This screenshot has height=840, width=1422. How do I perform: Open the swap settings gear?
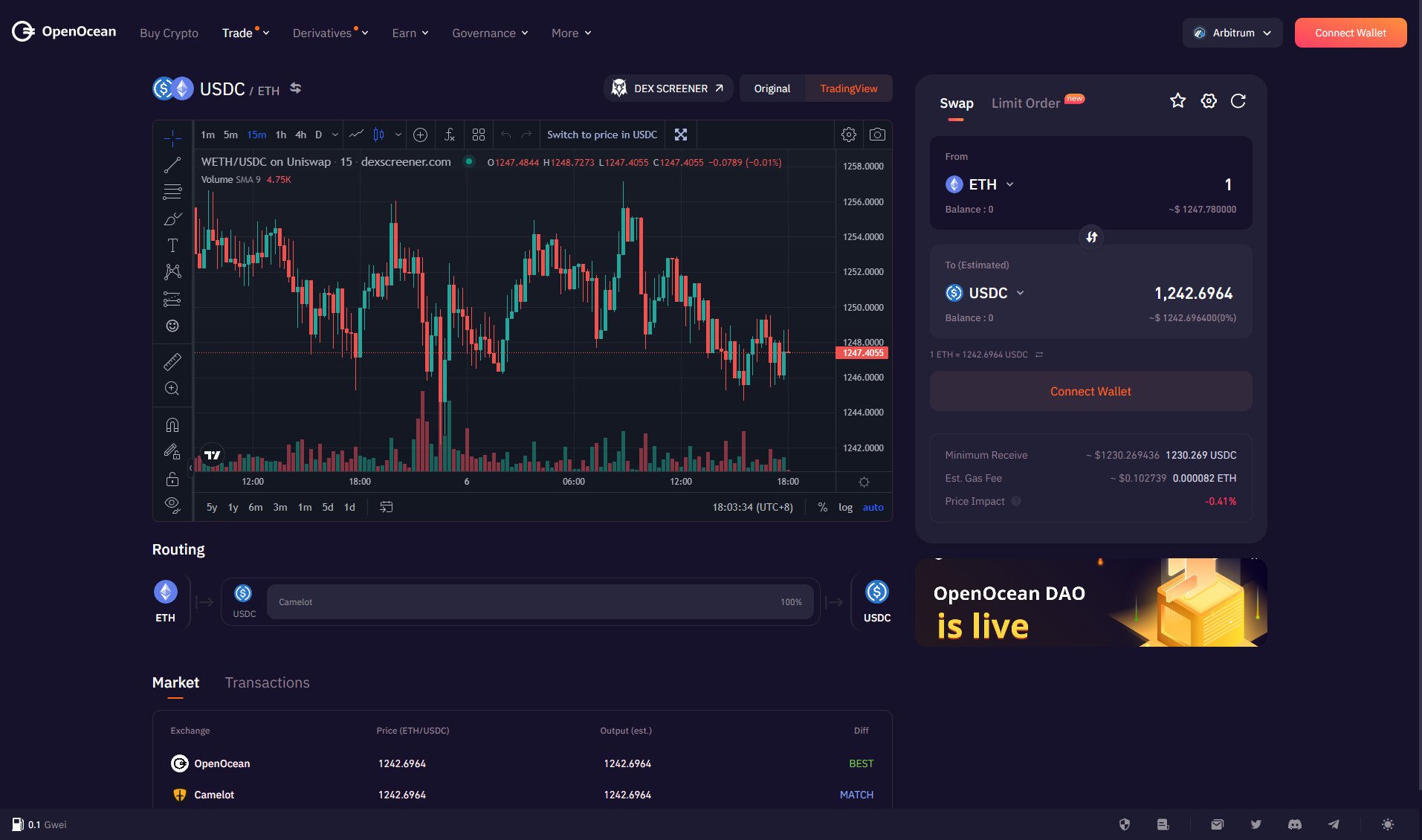point(1208,100)
